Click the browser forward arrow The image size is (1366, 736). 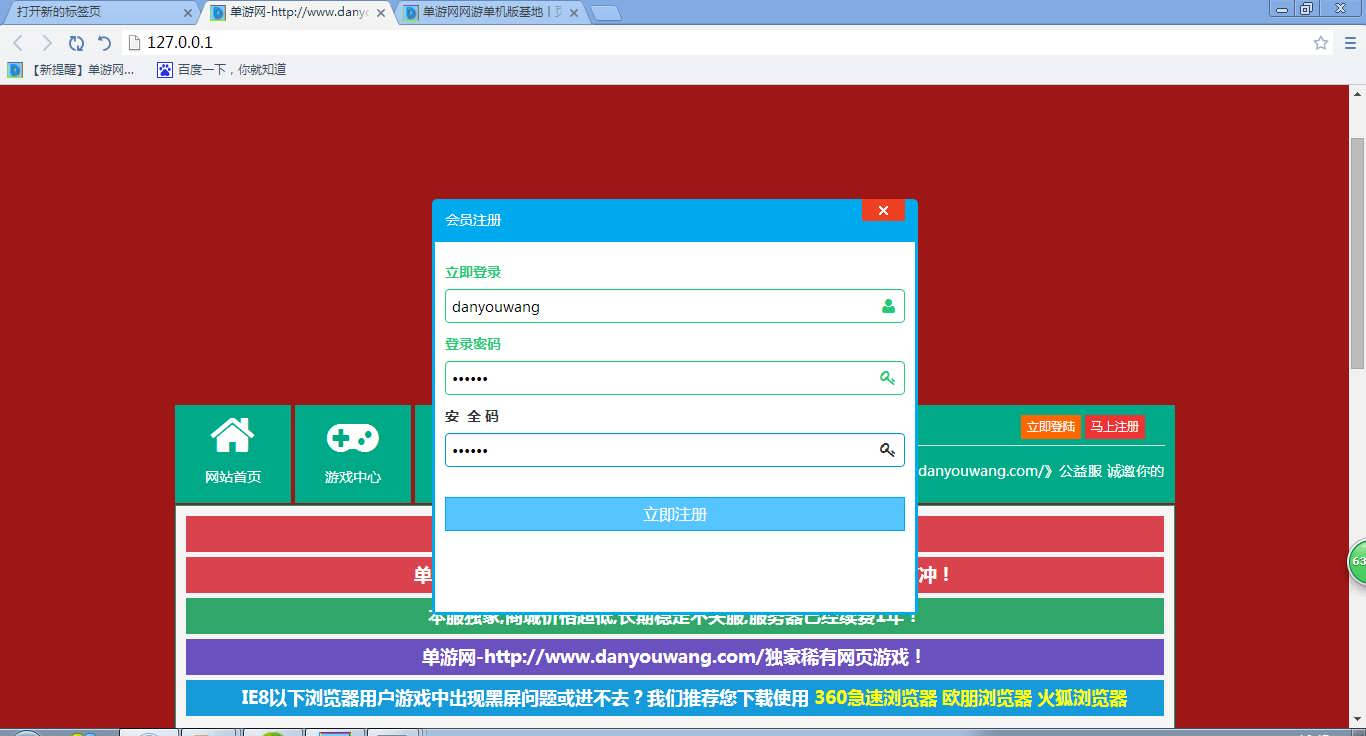pos(46,43)
